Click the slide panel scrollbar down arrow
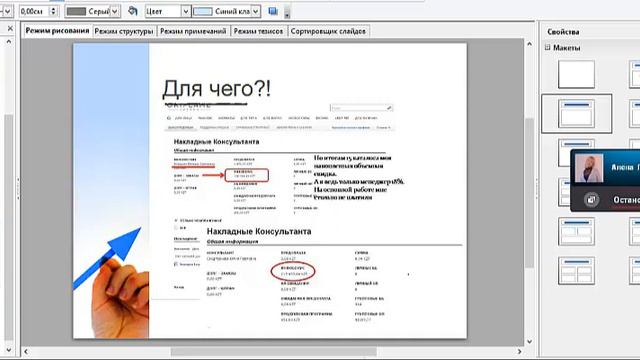 [x=9, y=350]
